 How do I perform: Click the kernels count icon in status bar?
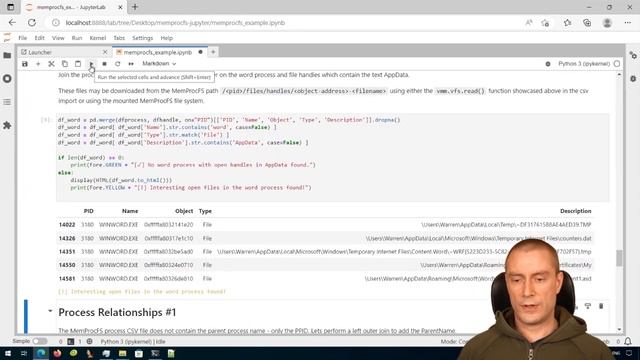tap(89, 341)
